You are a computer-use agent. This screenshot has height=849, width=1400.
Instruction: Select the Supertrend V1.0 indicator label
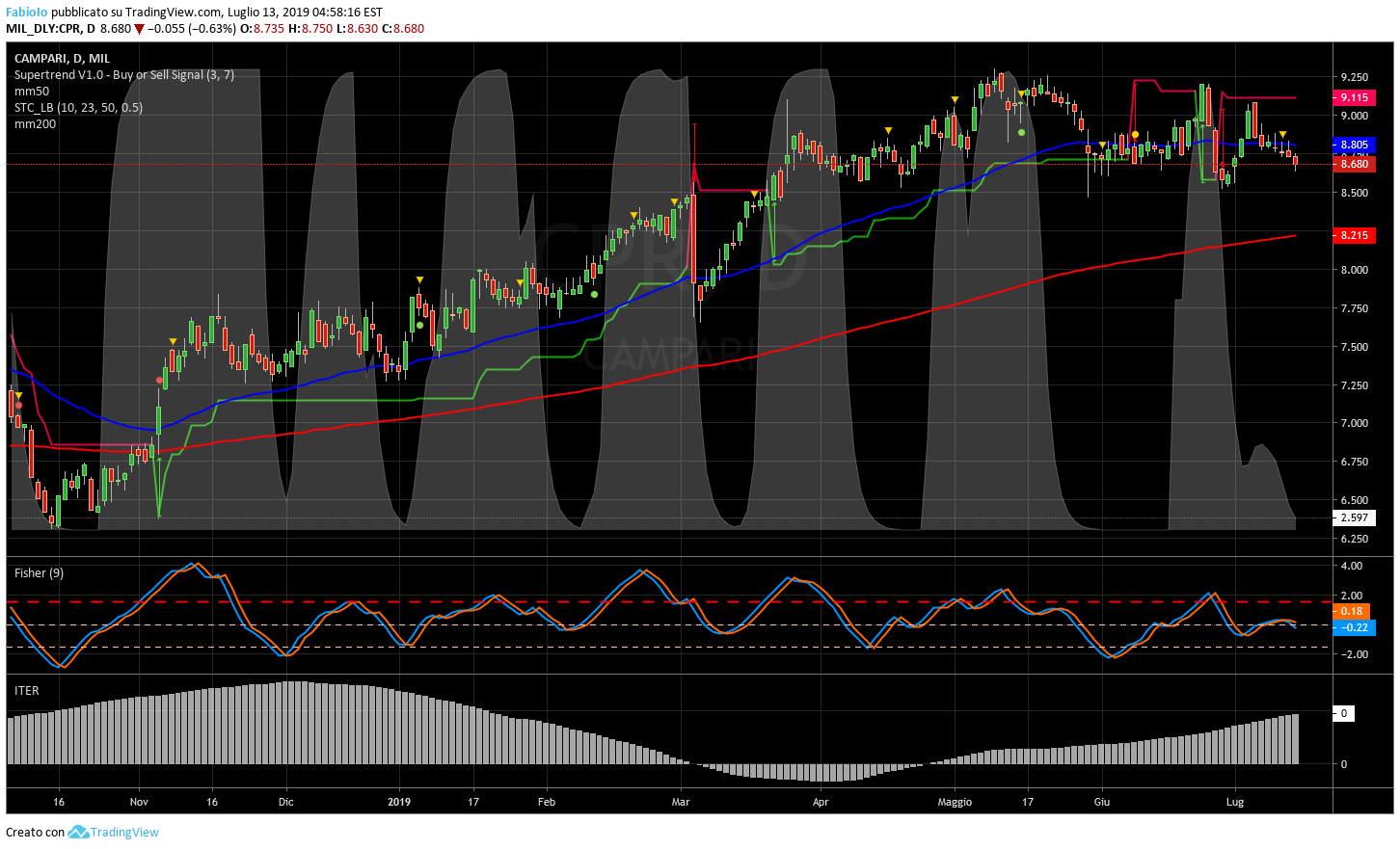coord(124,75)
